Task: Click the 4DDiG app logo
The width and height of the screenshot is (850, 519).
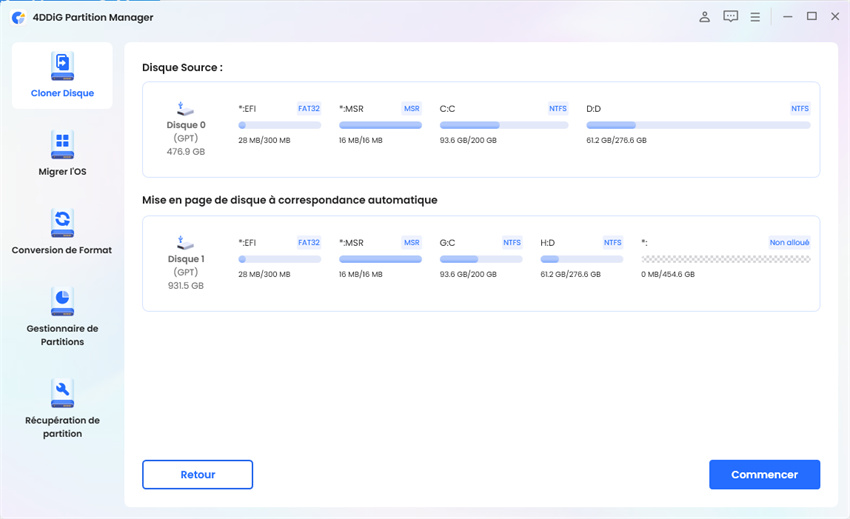Action: click(x=19, y=17)
